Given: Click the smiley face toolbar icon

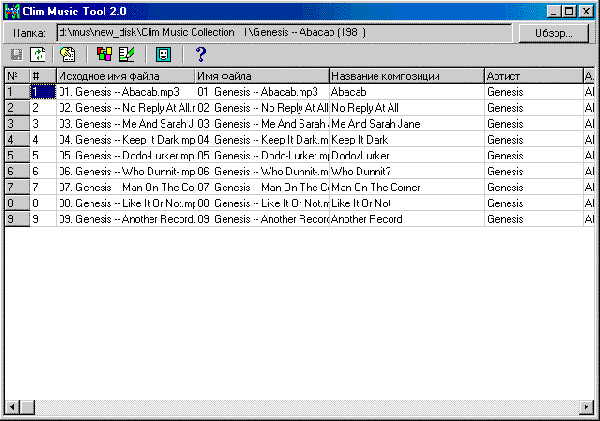Looking at the screenshot, I should point(164,54).
